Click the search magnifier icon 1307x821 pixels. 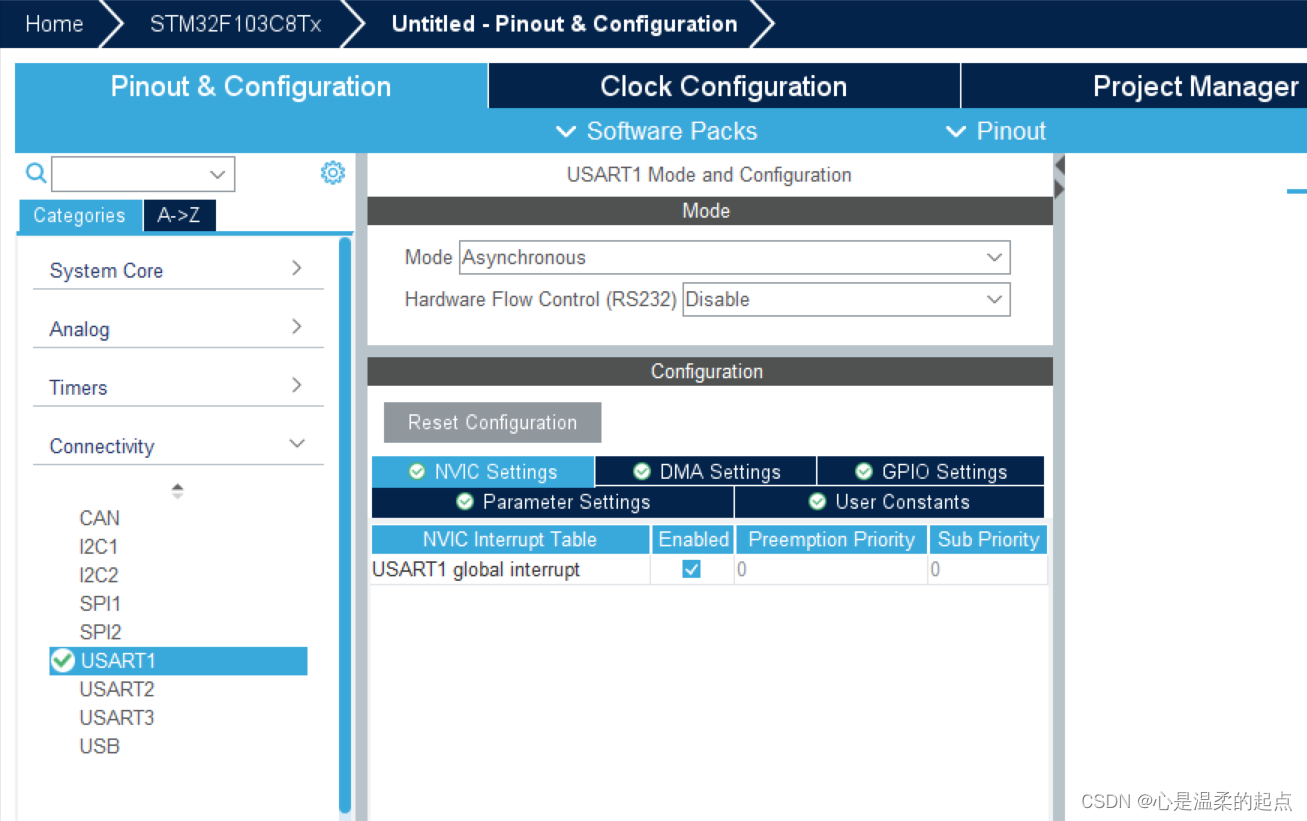click(36, 173)
